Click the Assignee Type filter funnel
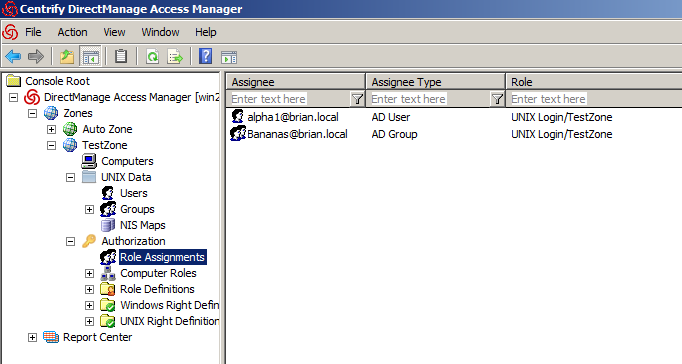This screenshot has width=682, height=364. (x=497, y=99)
